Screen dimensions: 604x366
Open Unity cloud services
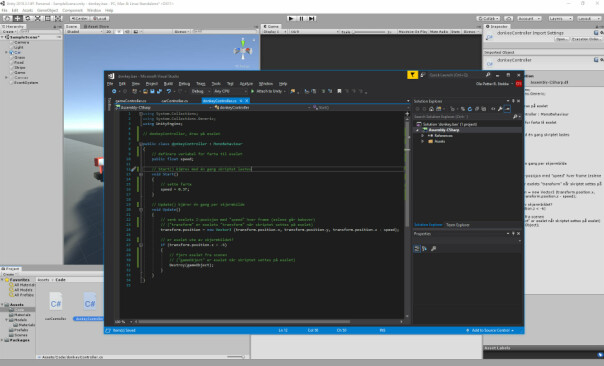(x=508, y=18)
